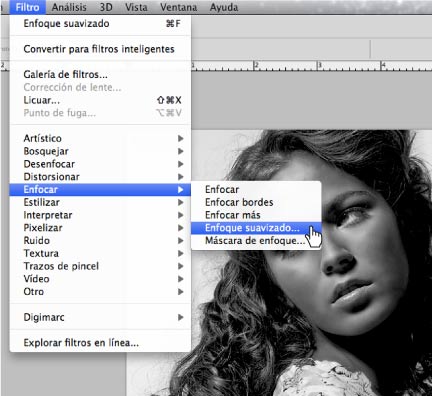Screen dimensions: 432x396
Task: Expand the Interpretar submenu
Action: (100, 215)
